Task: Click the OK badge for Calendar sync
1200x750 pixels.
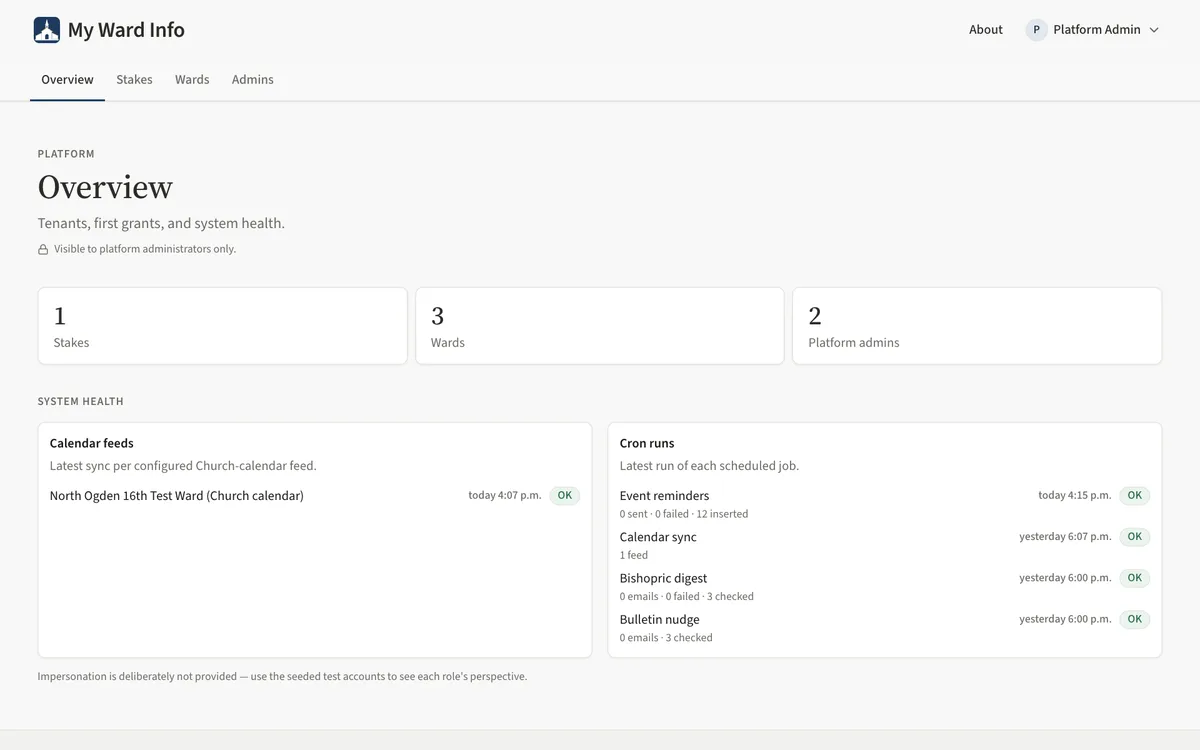Action: (x=1135, y=537)
